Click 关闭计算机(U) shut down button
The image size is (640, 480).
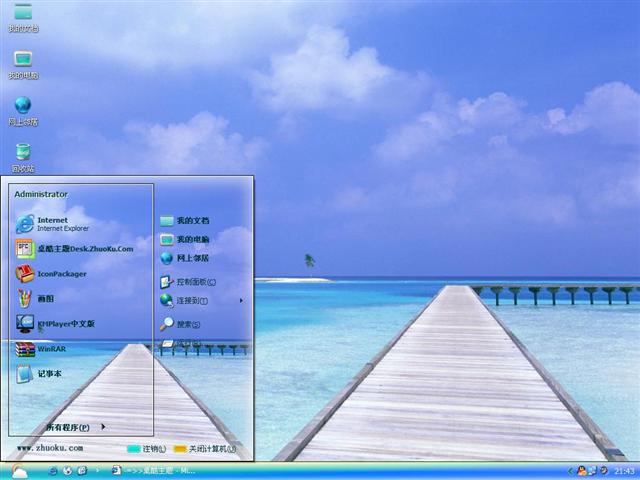(205, 449)
